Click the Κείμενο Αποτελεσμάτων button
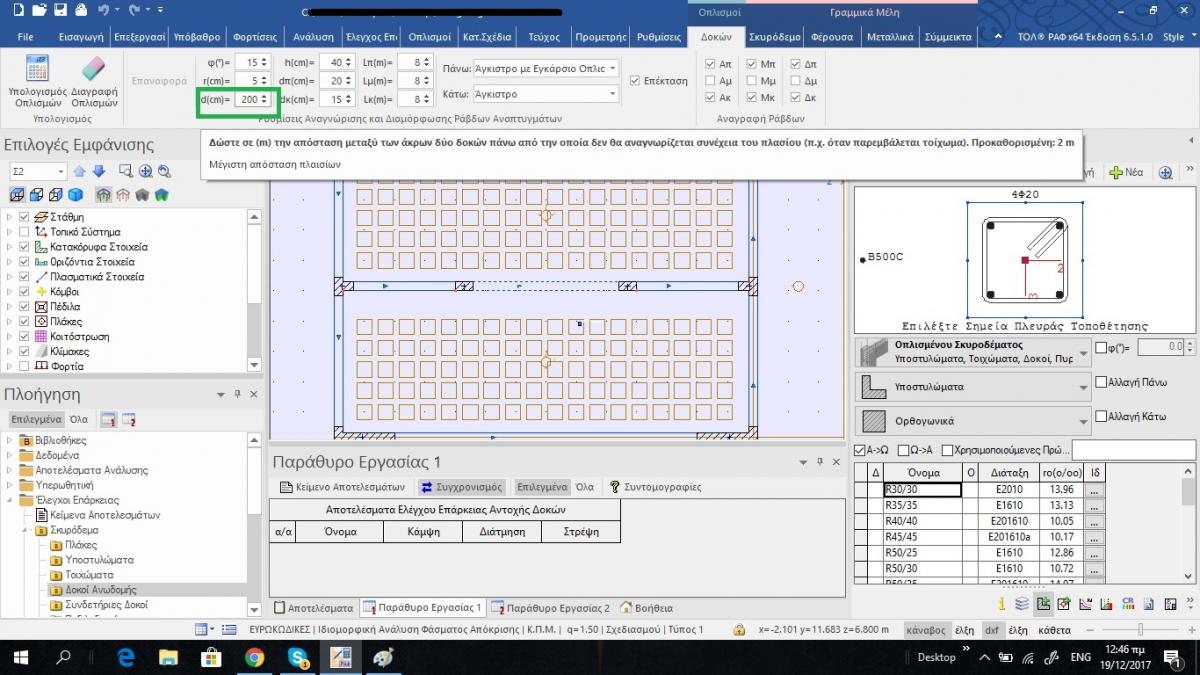 (342, 487)
